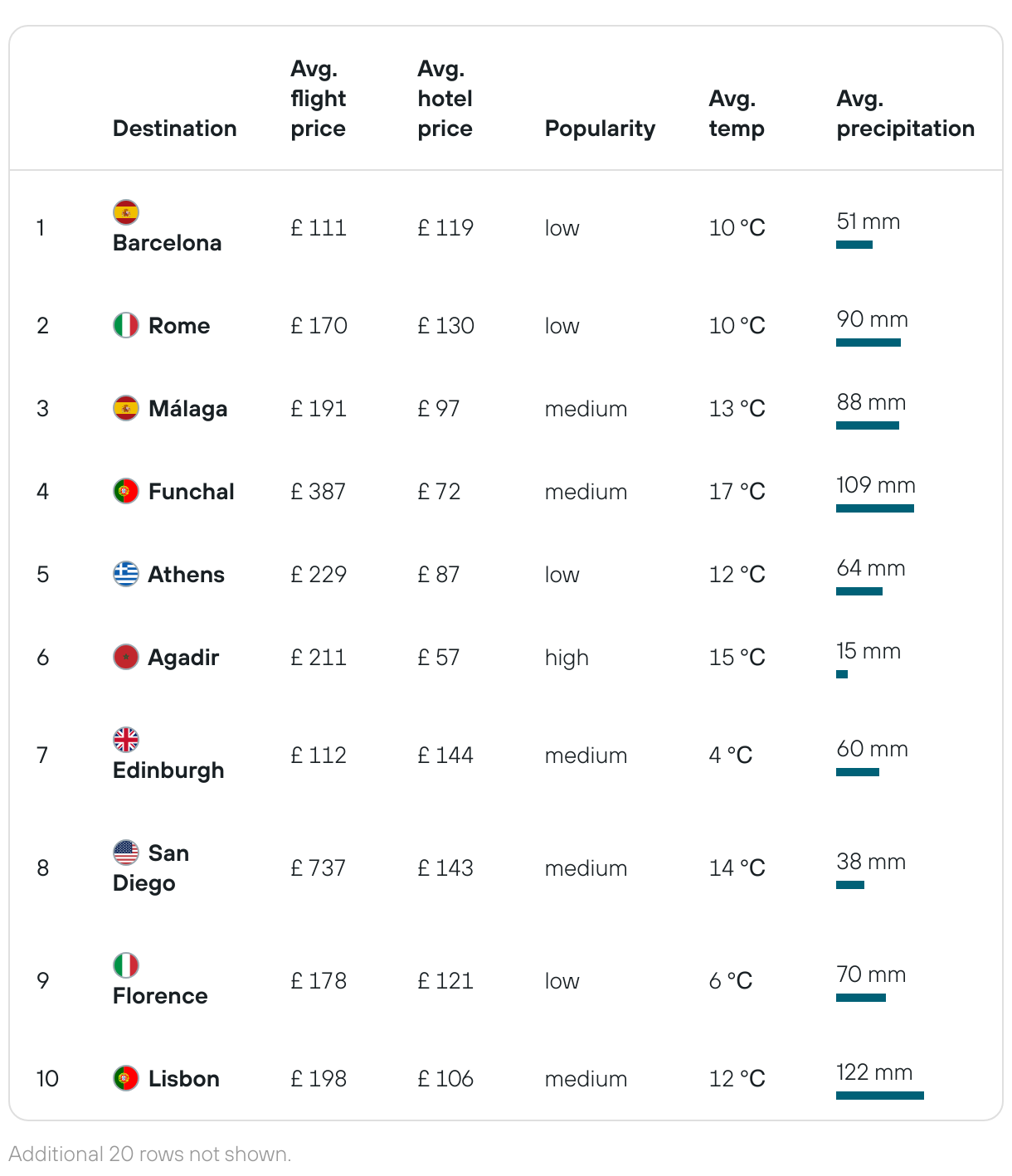Sort by the Avg. hotel price header
This screenshot has height=1176, width=1012.
[445, 99]
